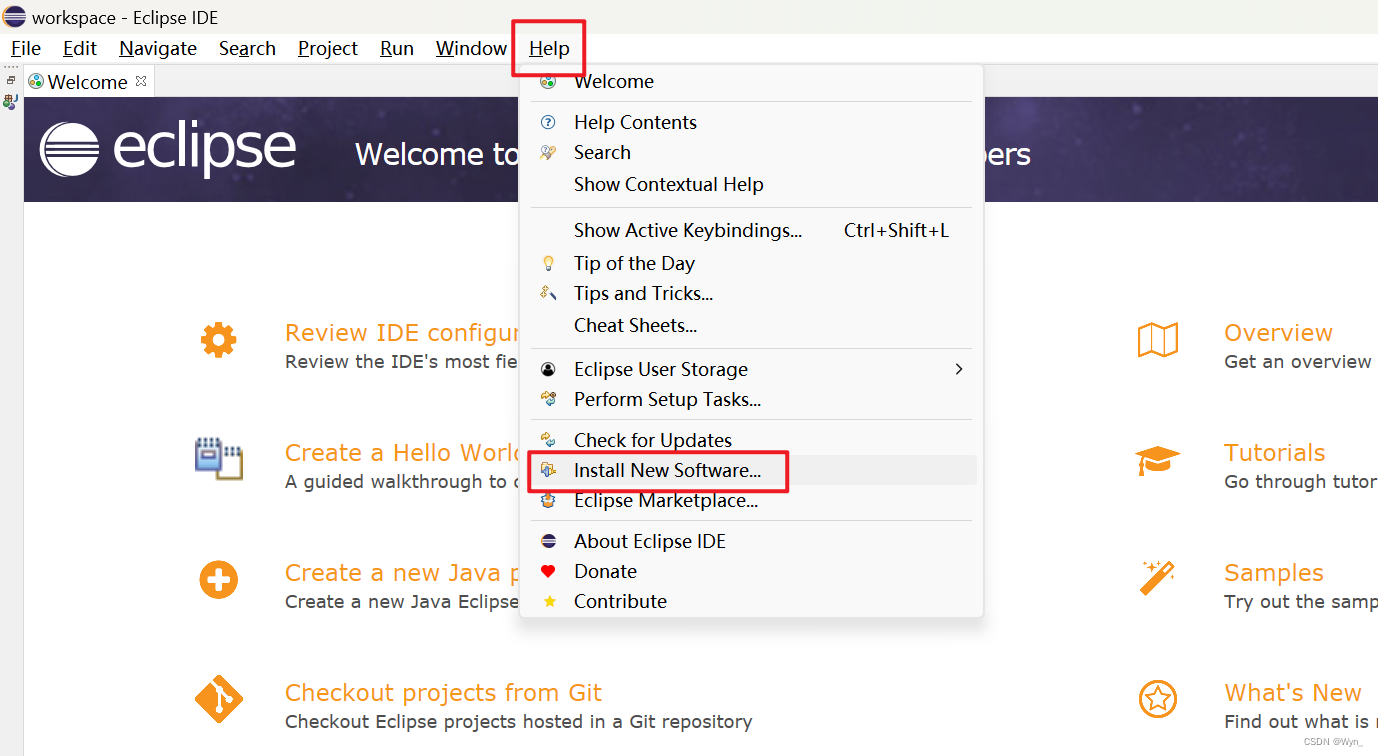This screenshot has width=1378, height=756.
Task: Click the Eclipse User Storage submenu arrow
Action: 959,369
